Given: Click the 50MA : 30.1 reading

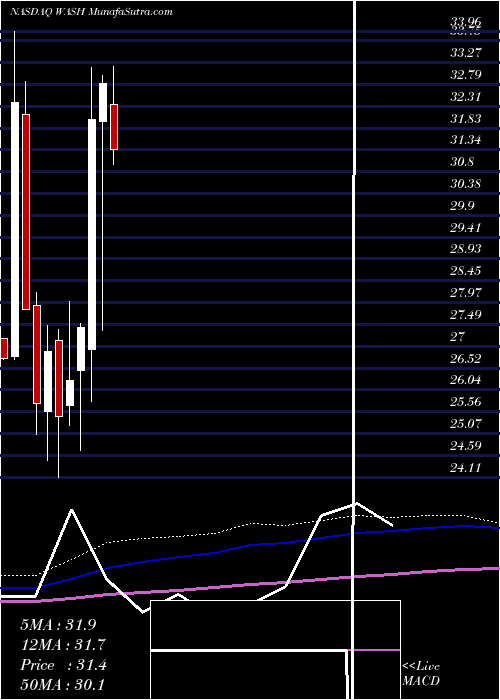Looking at the screenshot, I should (62, 684).
